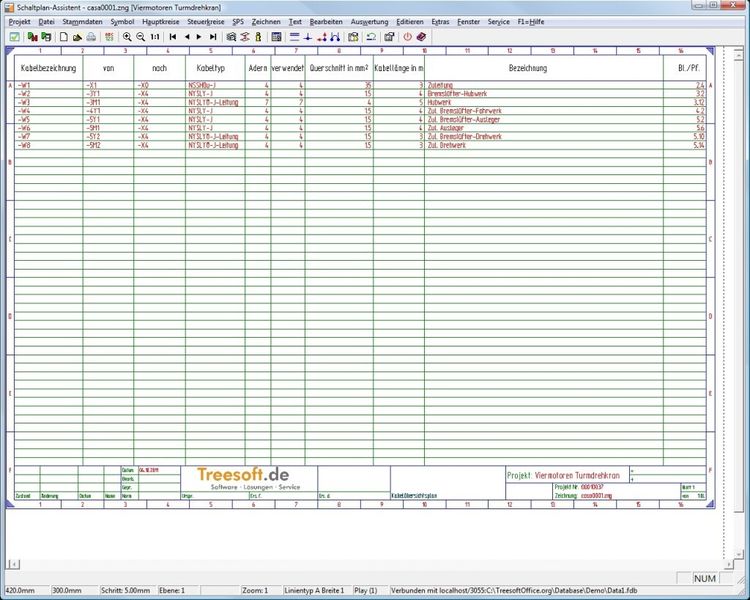The height and width of the screenshot is (600, 750).
Task: Open the Zeichnen menu
Action: tap(266, 21)
